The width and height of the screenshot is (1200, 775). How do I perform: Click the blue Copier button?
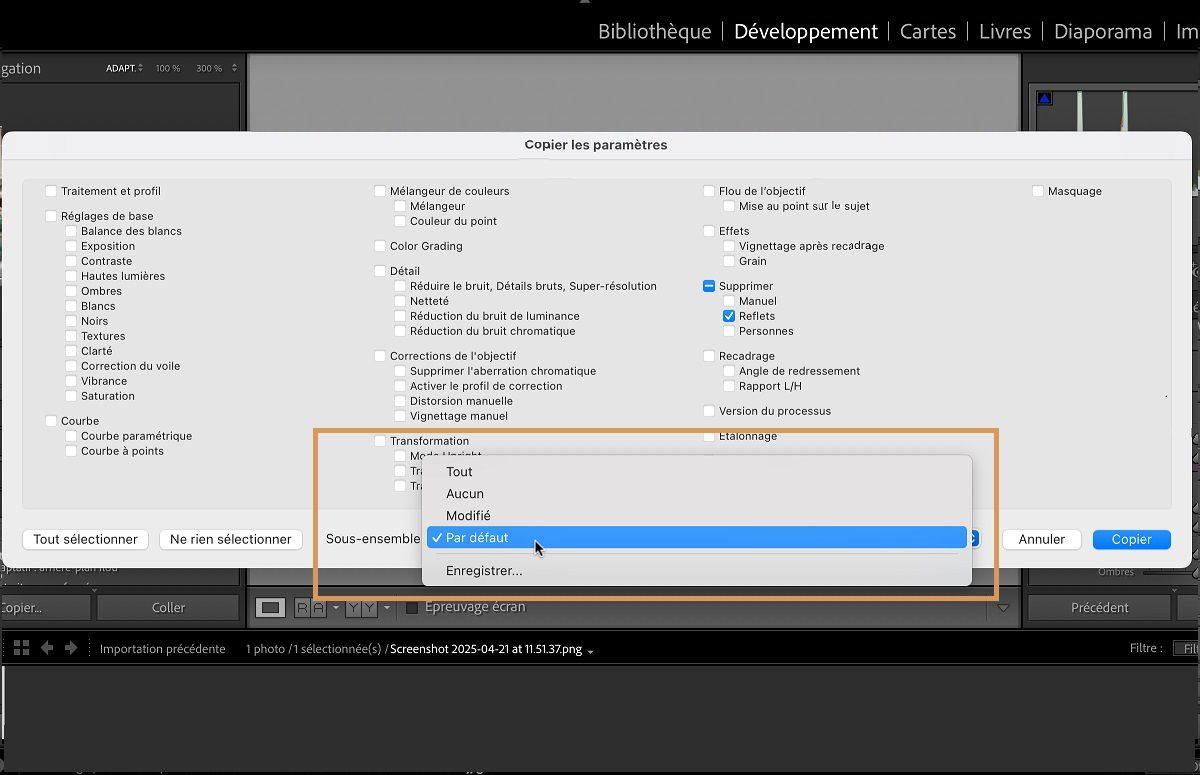click(1131, 539)
